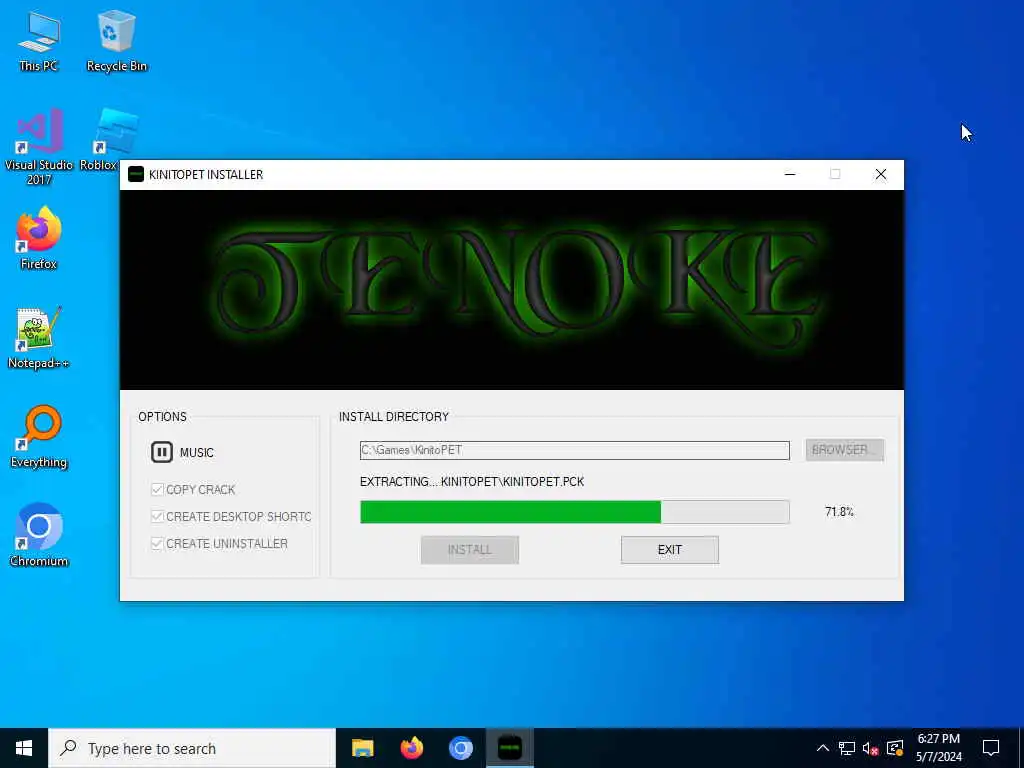Viewport: 1024px width, 768px height.
Task: Select the Firefox desktop shortcut
Action: click(x=39, y=238)
